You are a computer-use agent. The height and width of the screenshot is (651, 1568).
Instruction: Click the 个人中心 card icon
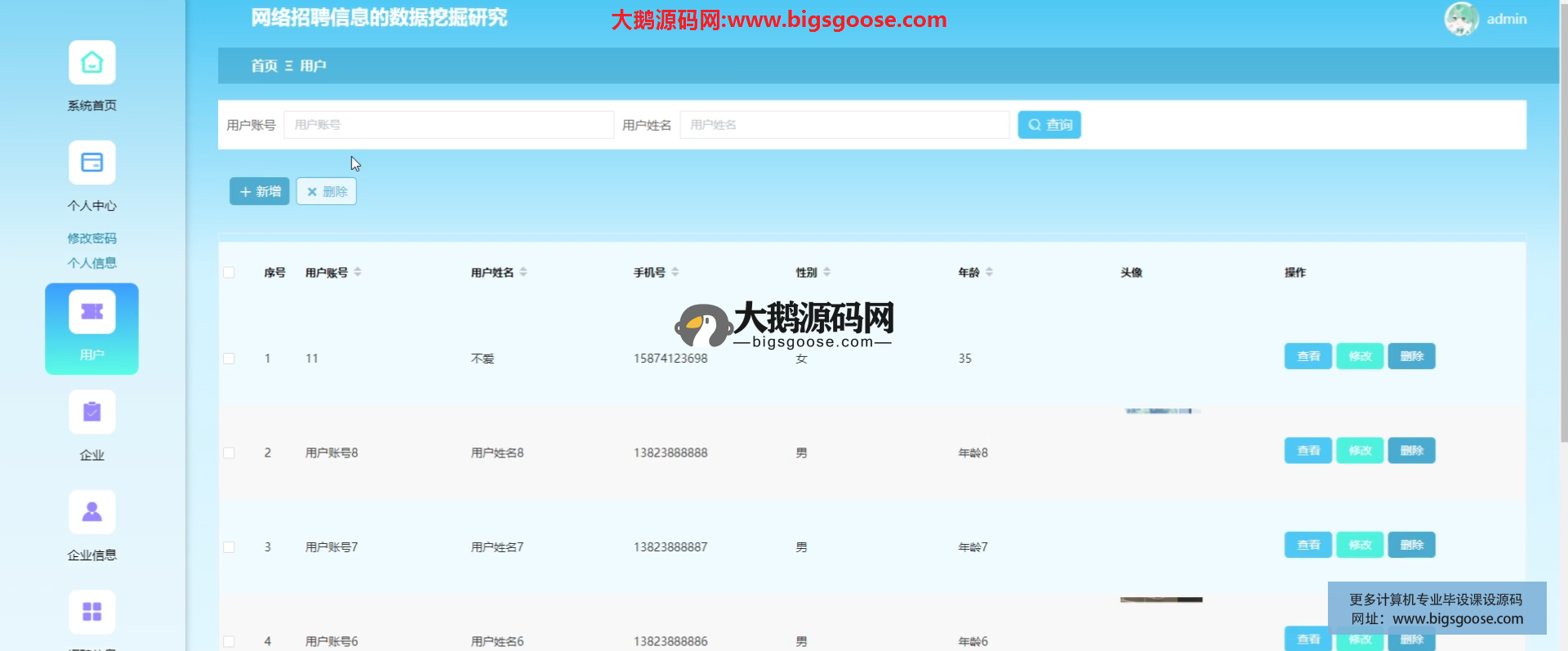click(91, 163)
